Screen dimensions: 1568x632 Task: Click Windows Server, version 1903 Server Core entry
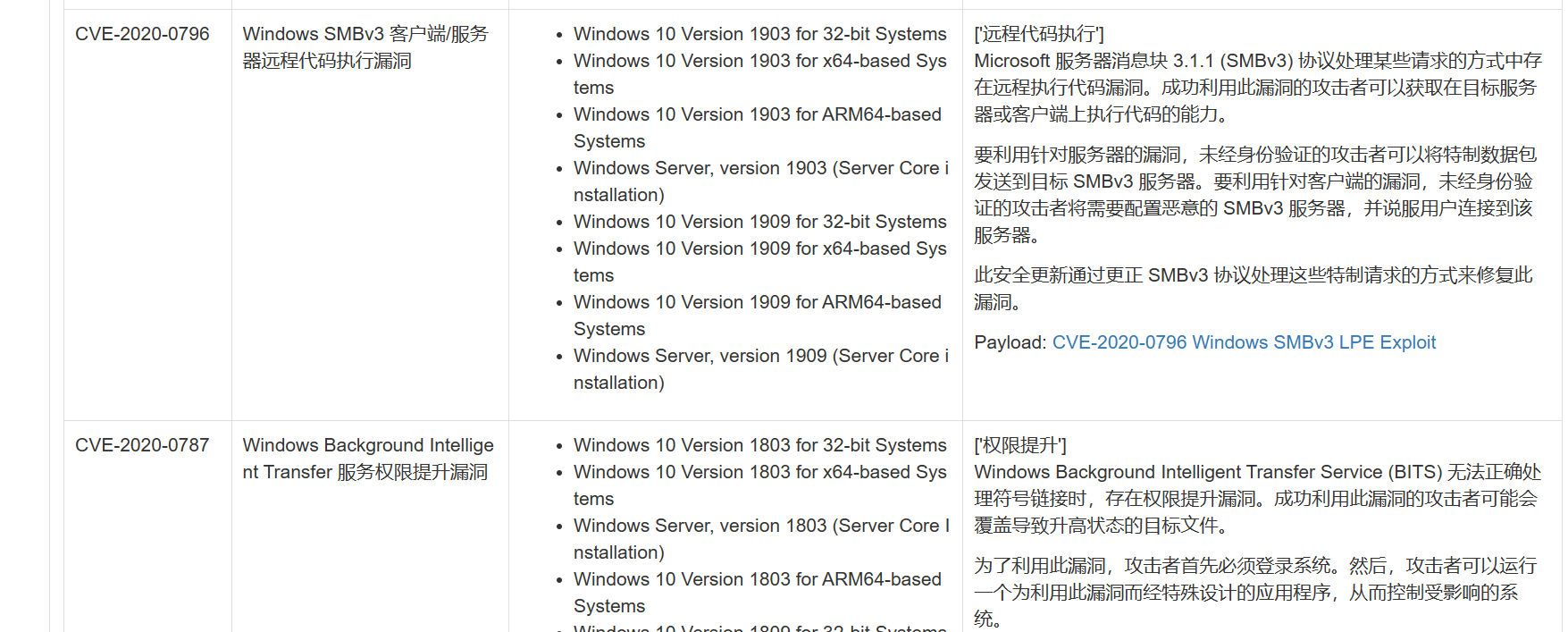(760, 168)
